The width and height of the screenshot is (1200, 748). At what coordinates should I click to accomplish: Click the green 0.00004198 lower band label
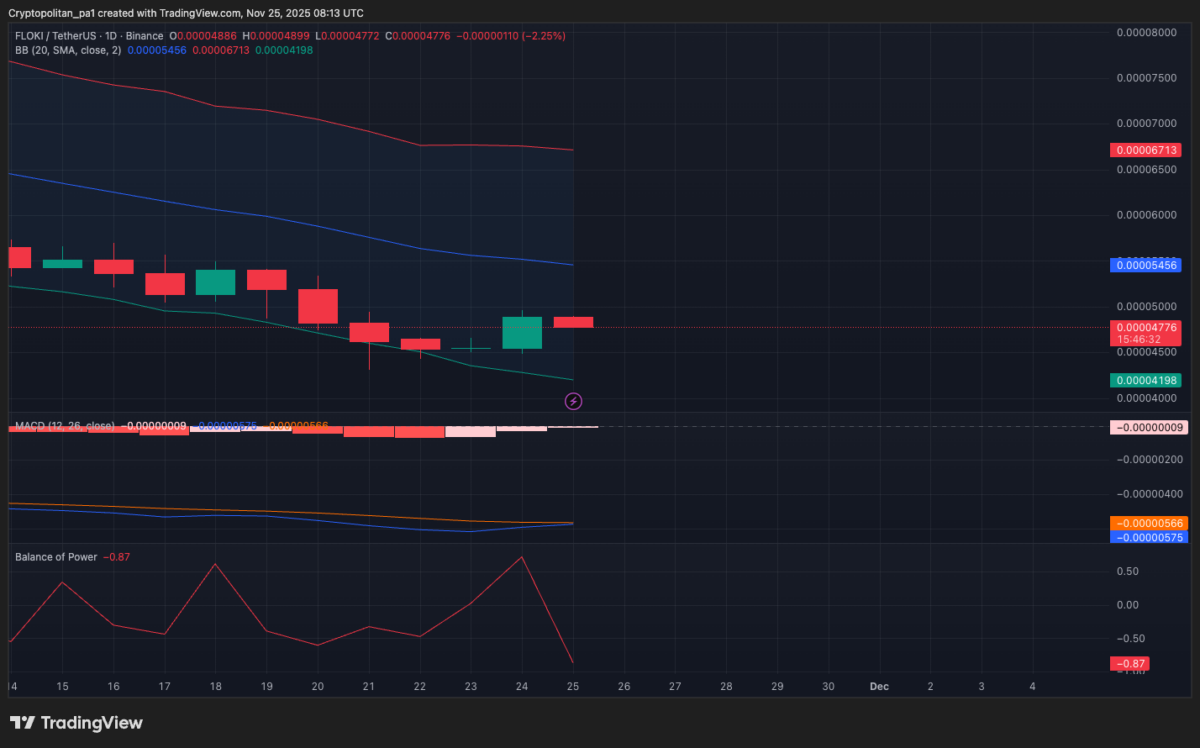1145,380
